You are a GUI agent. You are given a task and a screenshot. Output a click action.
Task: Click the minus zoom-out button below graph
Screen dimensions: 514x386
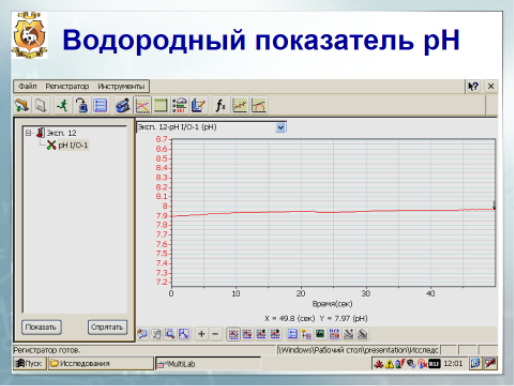[215, 334]
